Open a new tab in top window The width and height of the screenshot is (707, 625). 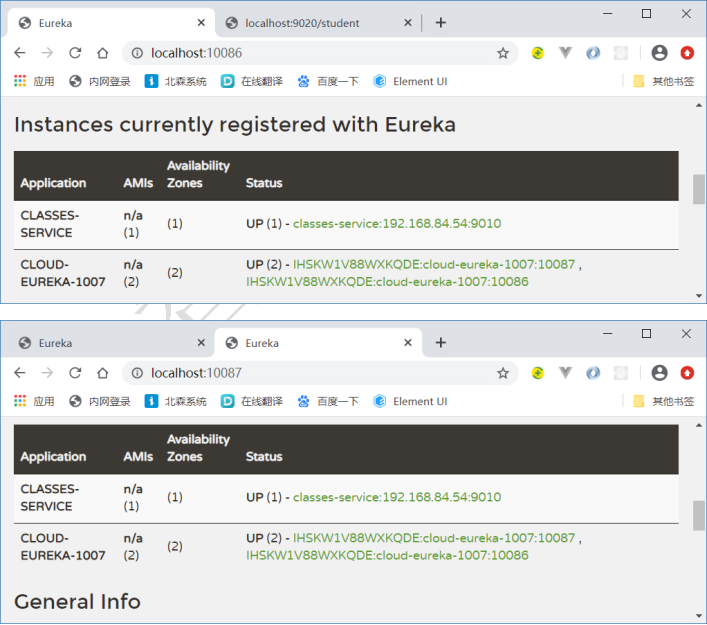(441, 23)
